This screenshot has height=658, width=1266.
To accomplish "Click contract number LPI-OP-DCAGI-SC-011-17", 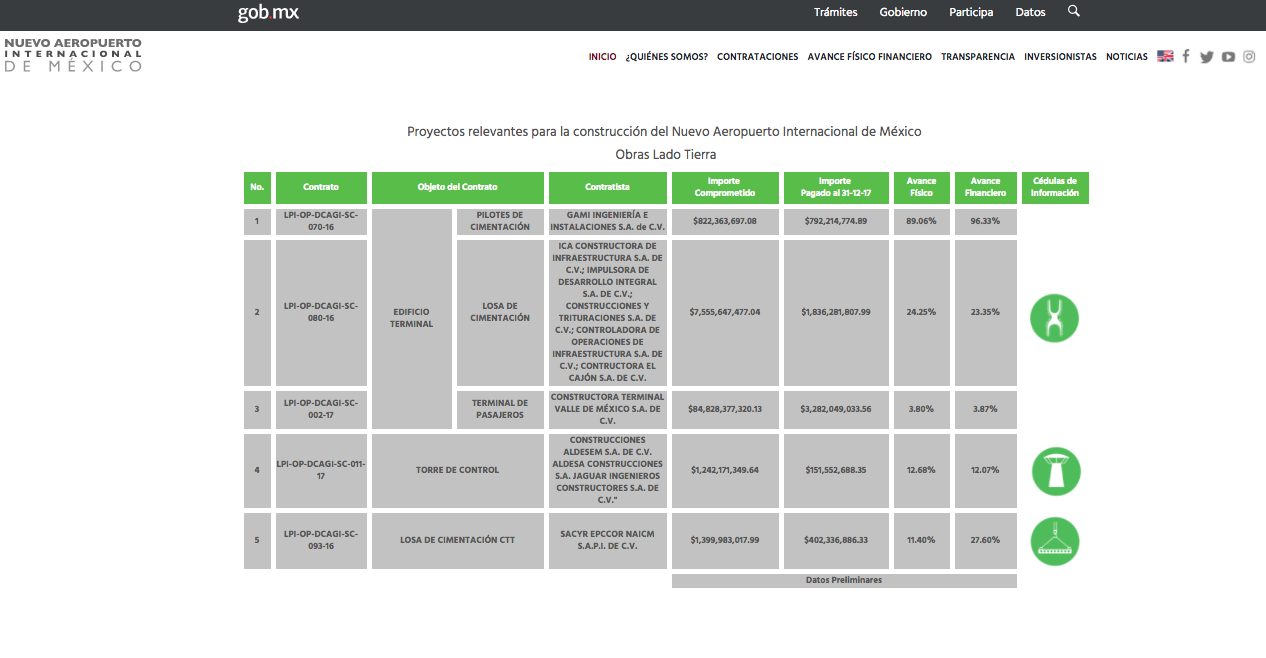I will click(321, 470).
